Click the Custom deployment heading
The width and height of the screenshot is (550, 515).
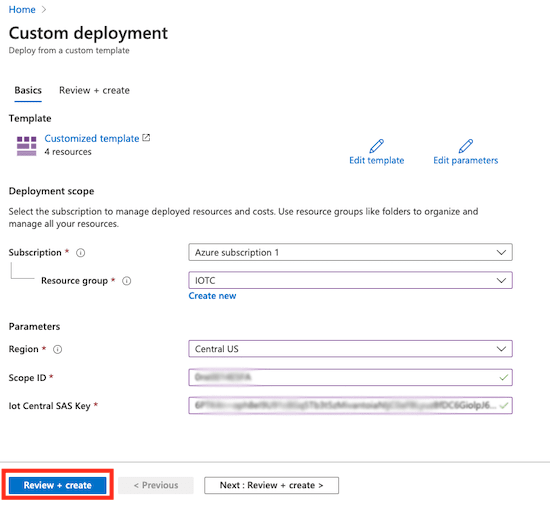[x=88, y=33]
